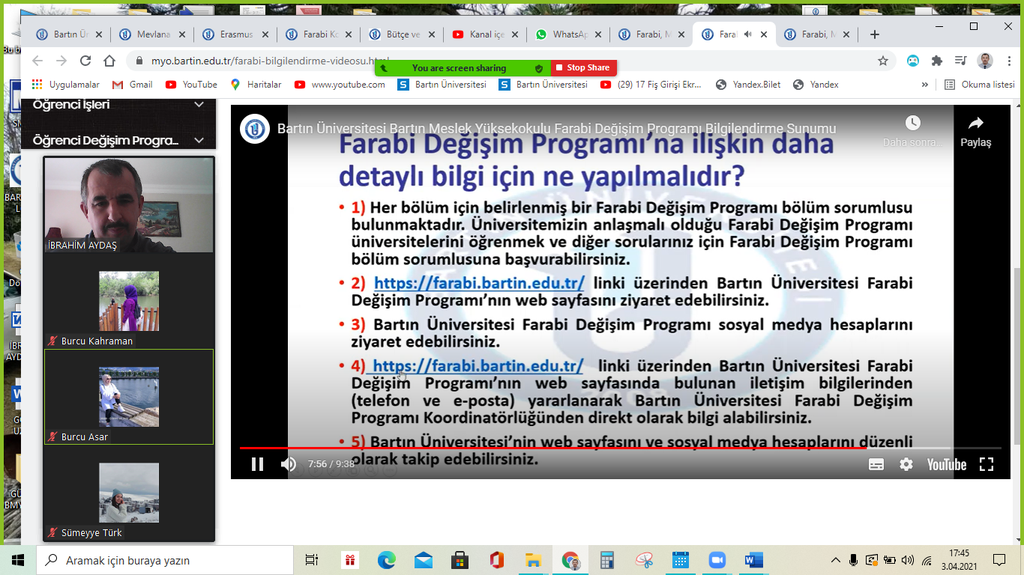This screenshot has height=575, width=1024.
Task: Open the Chrome extensions puzzle icon
Action: tap(937, 61)
